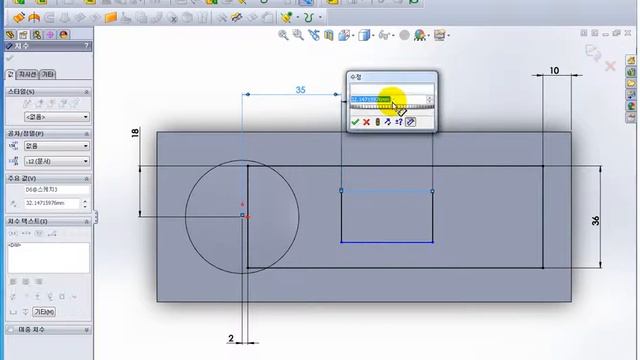Click the exit-sketch icon in confirmation corner

click(x=592, y=52)
